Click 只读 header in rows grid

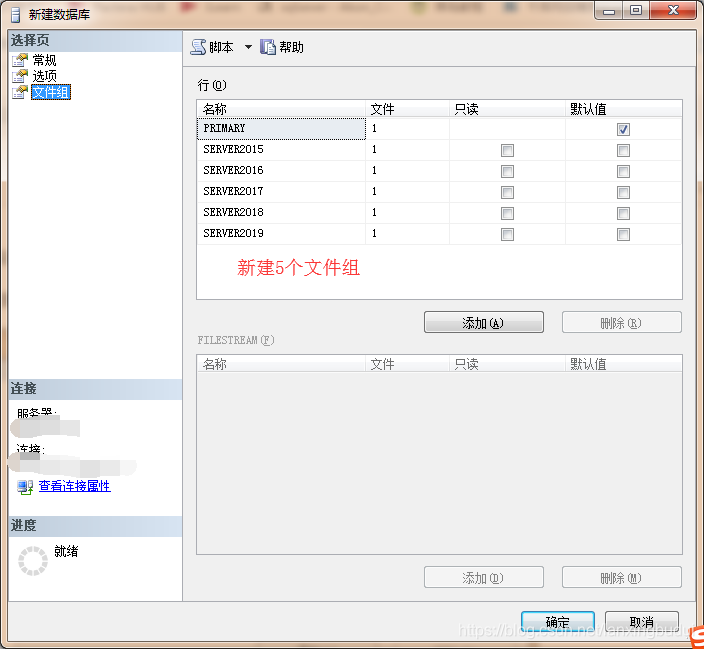(507, 109)
